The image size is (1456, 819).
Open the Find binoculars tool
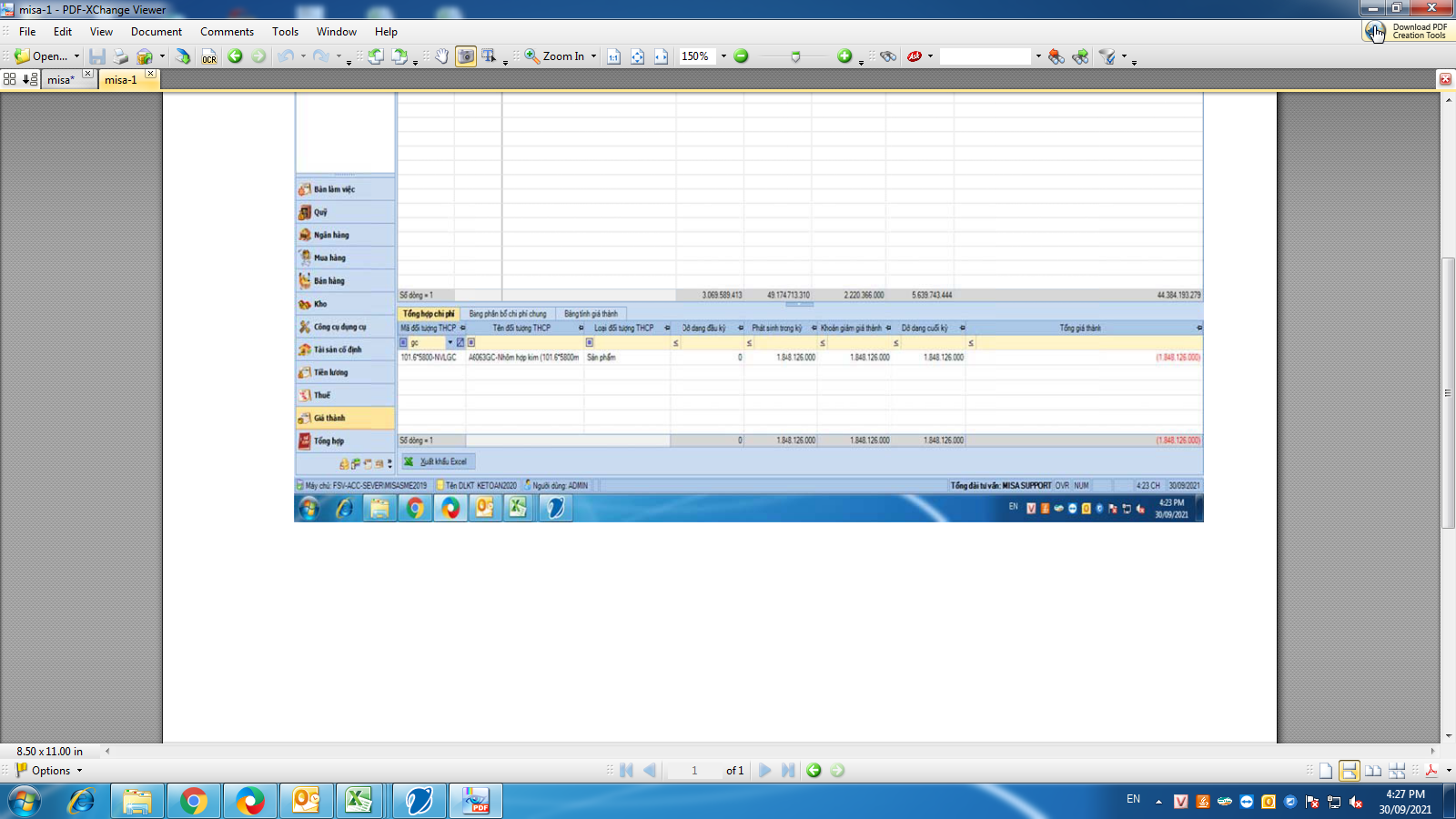pos(888,56)
